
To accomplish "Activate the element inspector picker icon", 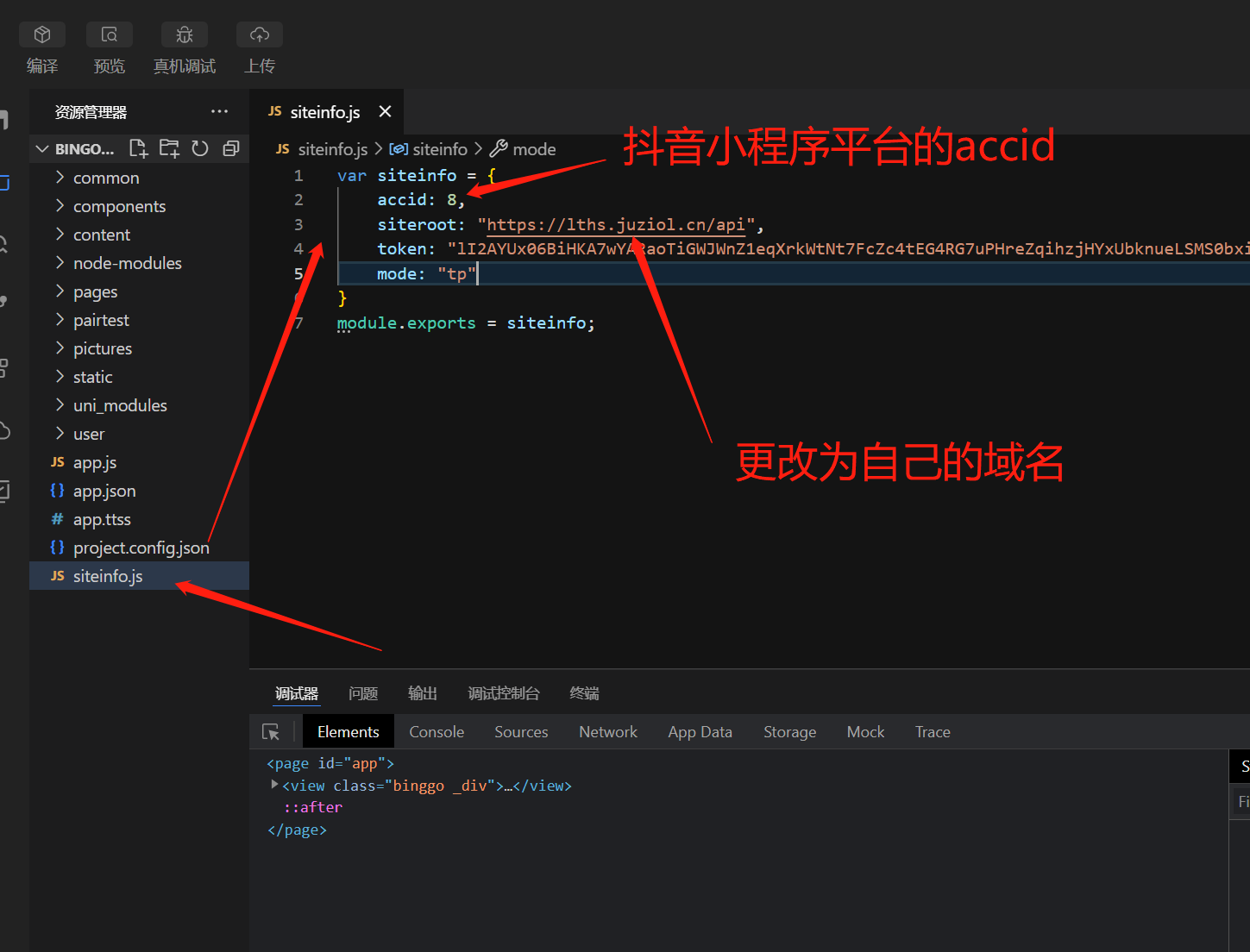I will pos(271,732).
